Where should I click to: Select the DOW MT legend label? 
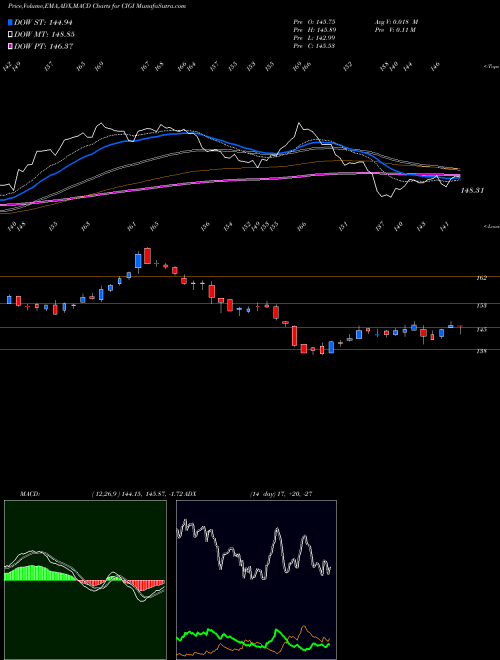[44, 35]
